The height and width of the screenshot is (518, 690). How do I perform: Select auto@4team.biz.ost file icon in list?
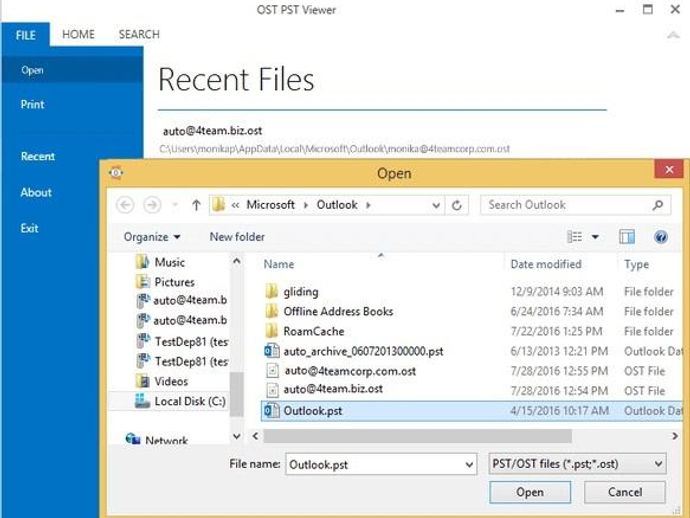tap(272, 390)
